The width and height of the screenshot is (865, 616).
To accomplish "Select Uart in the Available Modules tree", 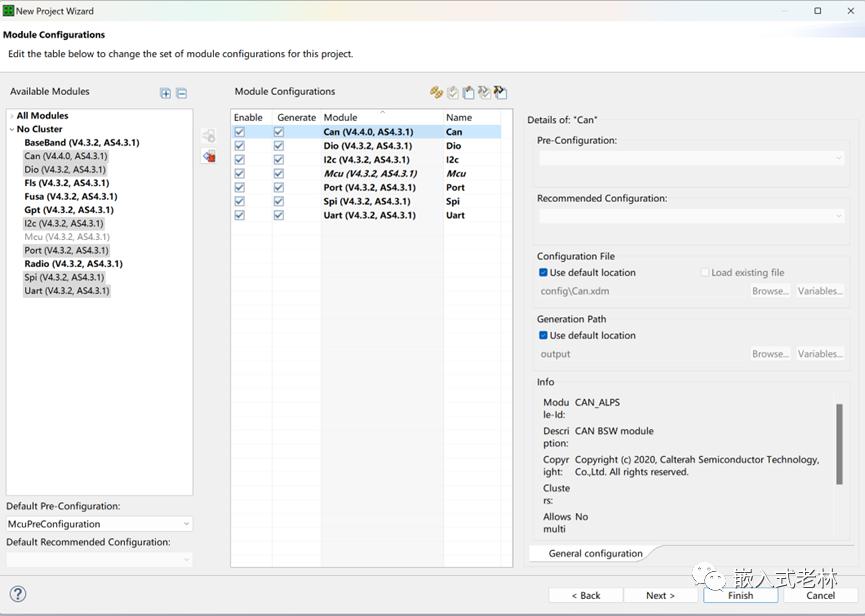I will pos(67,291).
